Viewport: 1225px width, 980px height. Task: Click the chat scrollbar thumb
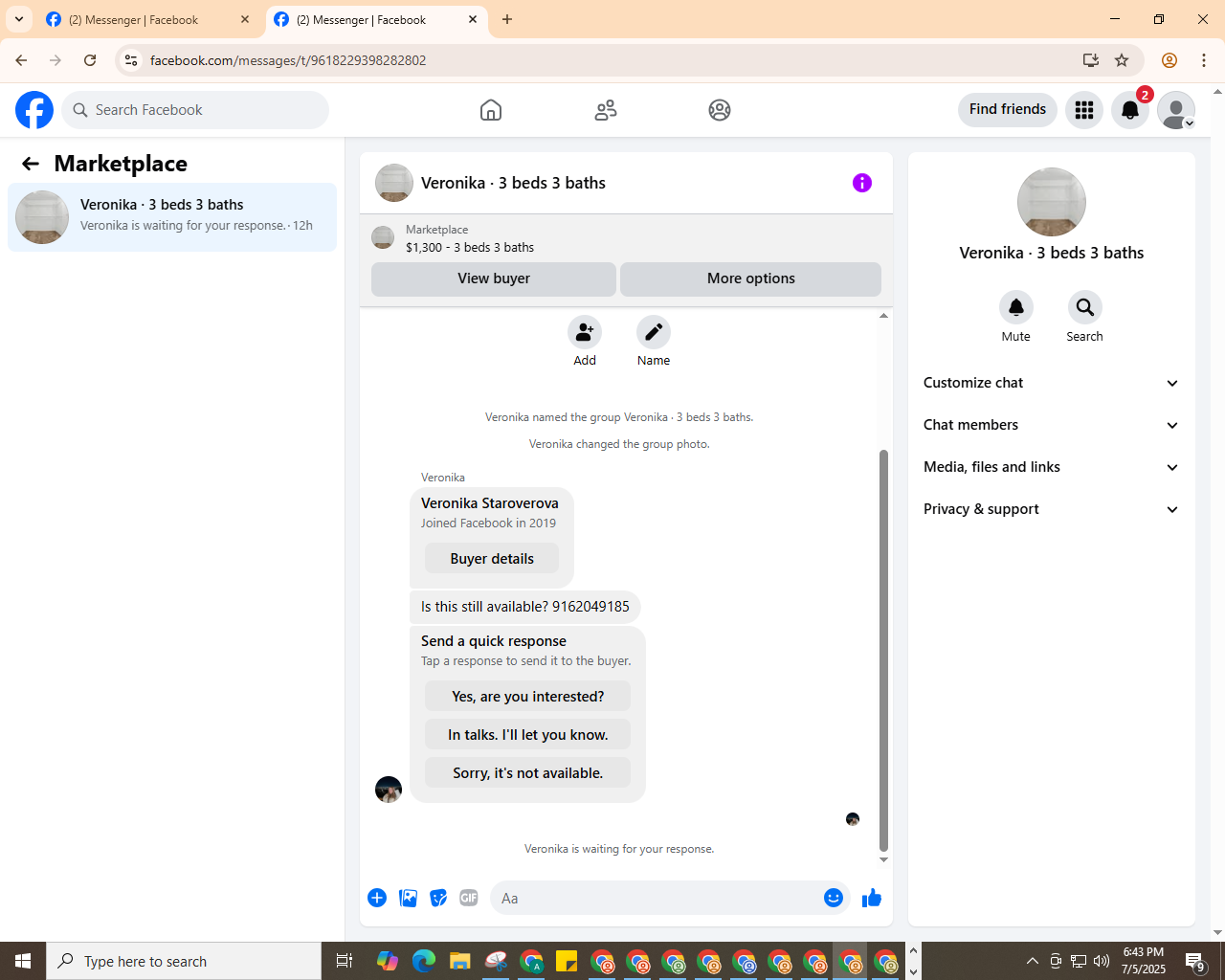(x=883, y=650)
